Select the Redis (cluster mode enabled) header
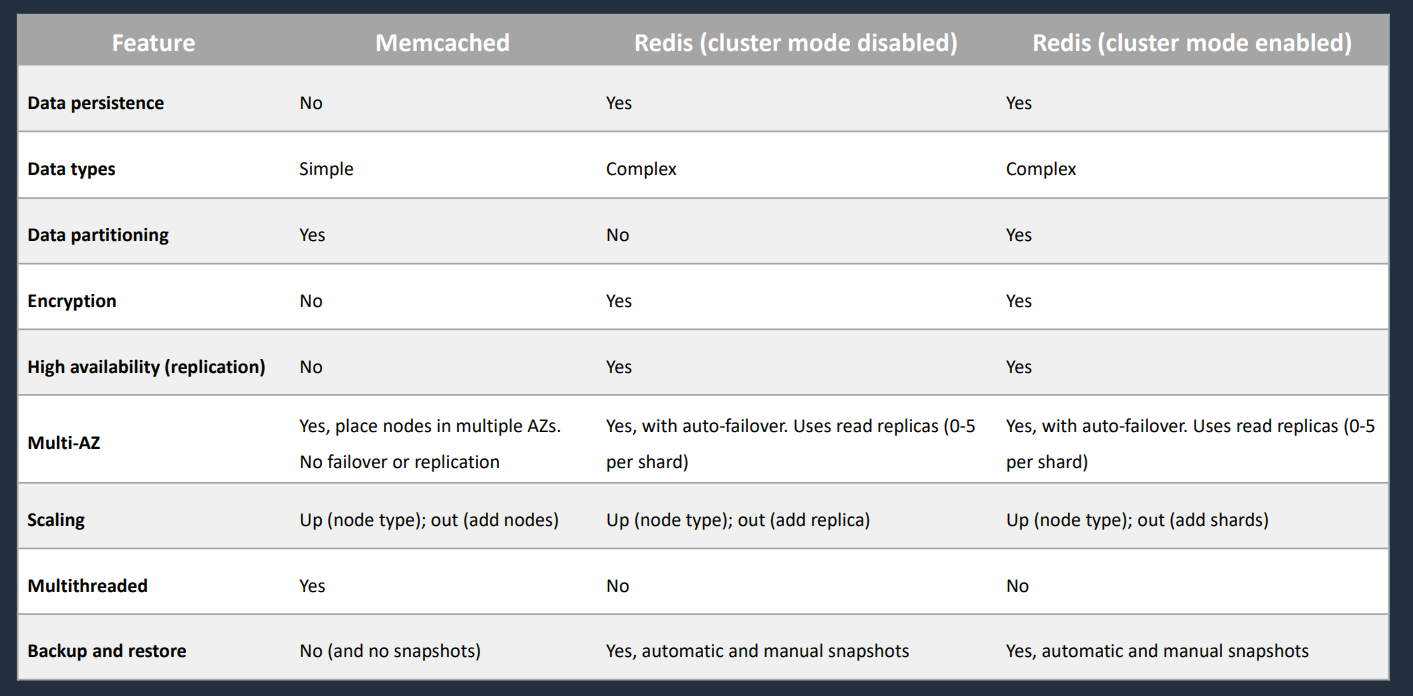 (1192, 43)
